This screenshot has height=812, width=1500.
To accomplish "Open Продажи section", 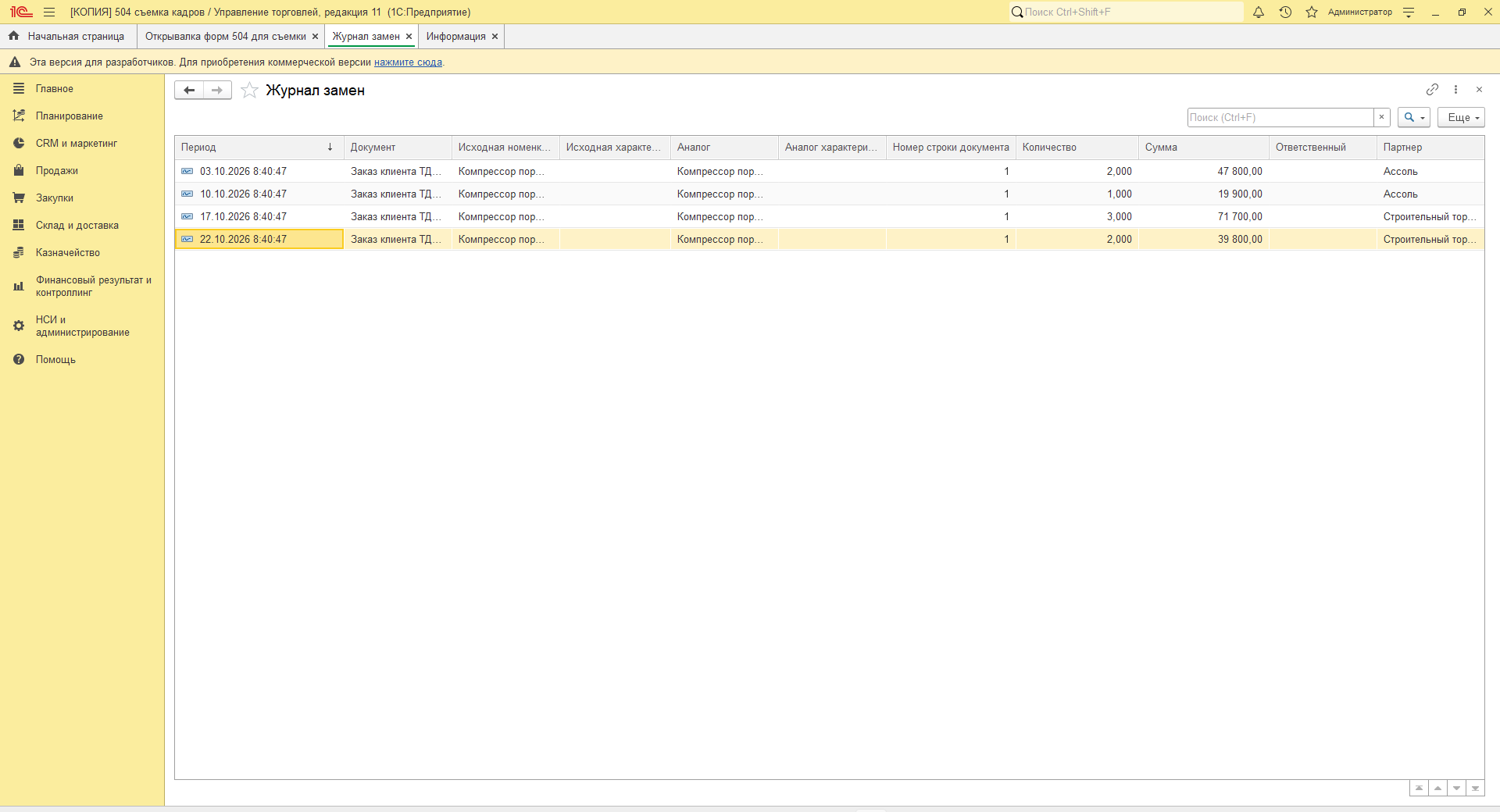I will [82, 171].
